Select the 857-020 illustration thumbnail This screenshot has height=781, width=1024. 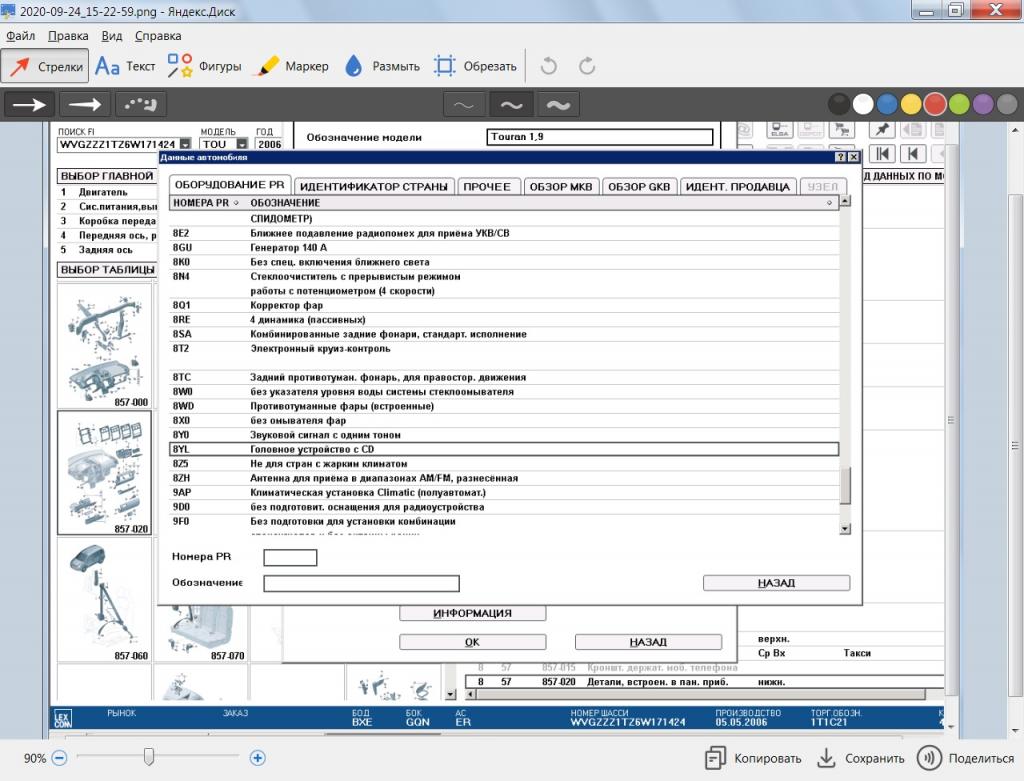104,473
